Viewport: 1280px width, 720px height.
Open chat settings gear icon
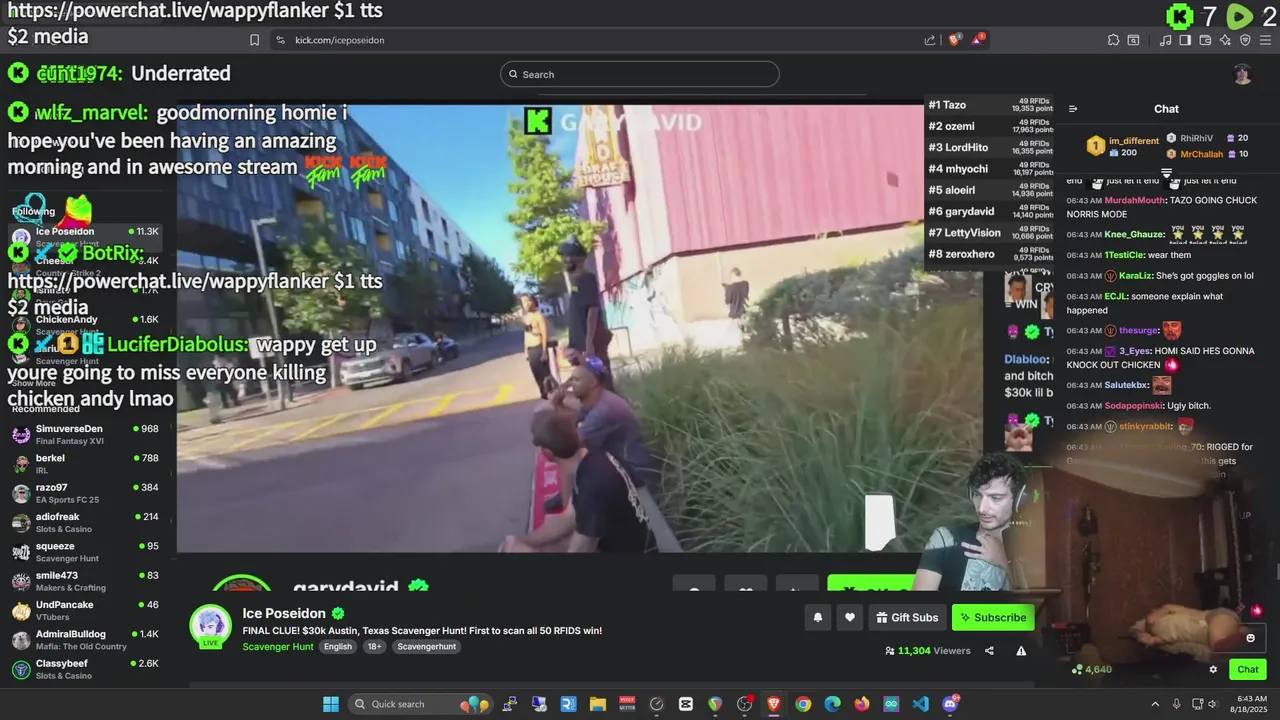pos(1213,670)
